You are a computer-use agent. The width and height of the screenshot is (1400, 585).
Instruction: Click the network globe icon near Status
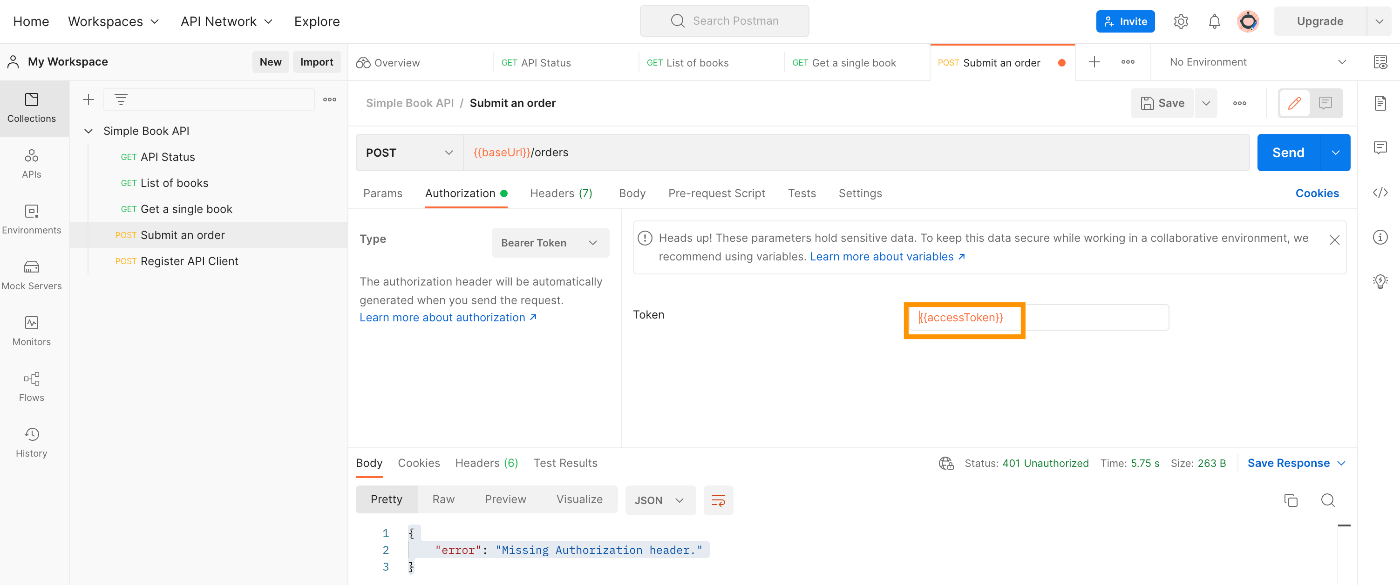coord(947,463)
